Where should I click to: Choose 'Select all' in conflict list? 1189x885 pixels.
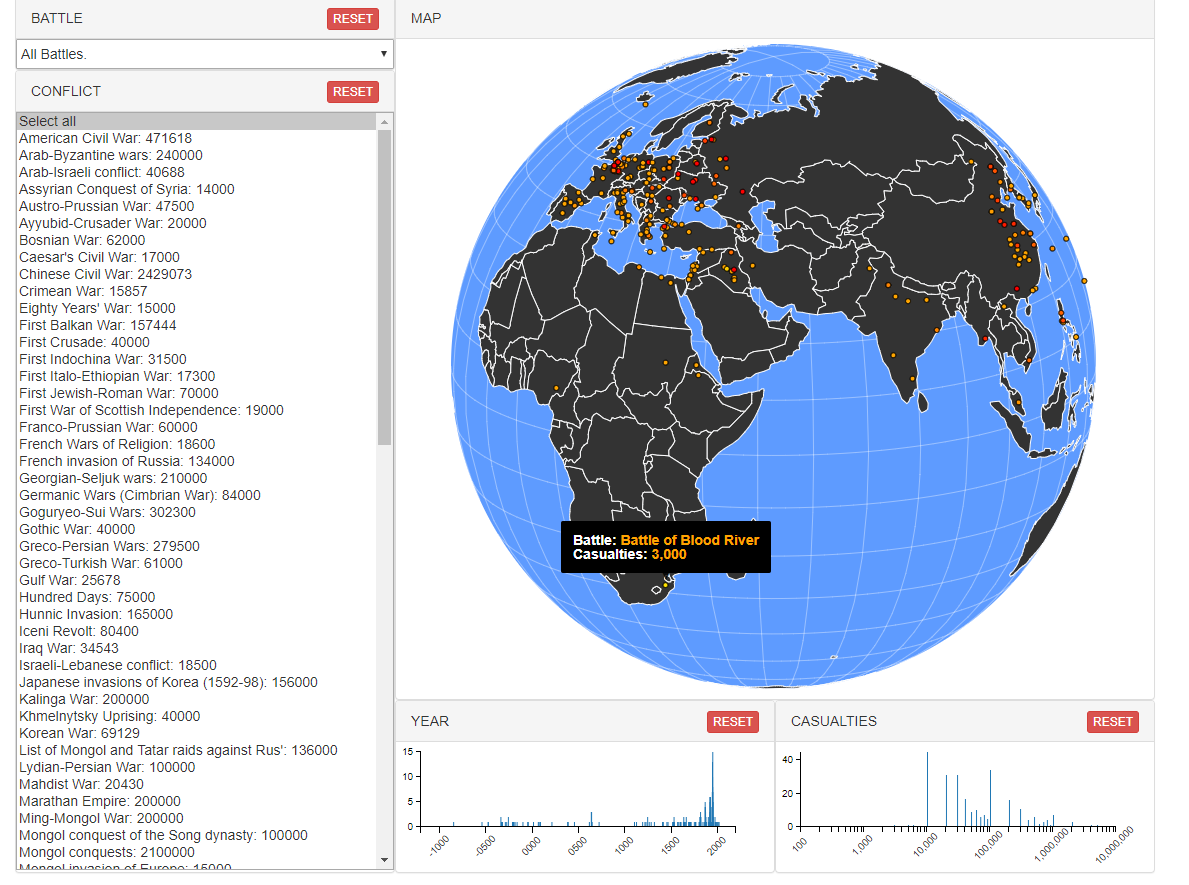pyautogui.click(x=196, y=121)
